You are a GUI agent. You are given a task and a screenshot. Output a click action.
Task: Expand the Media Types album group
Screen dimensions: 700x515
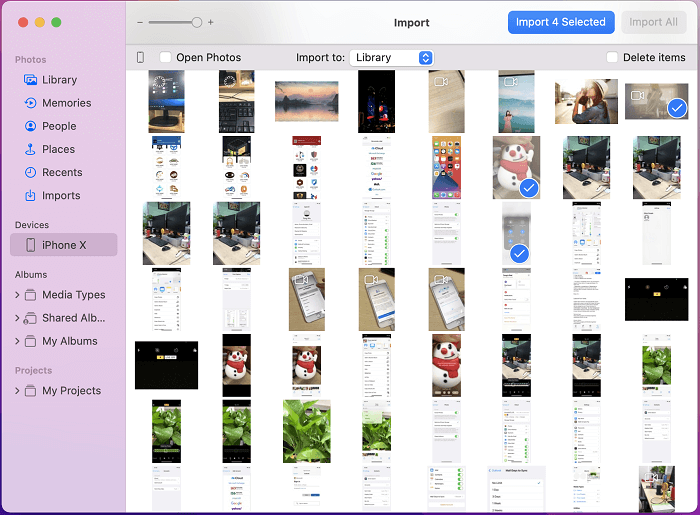click(18, 295)
